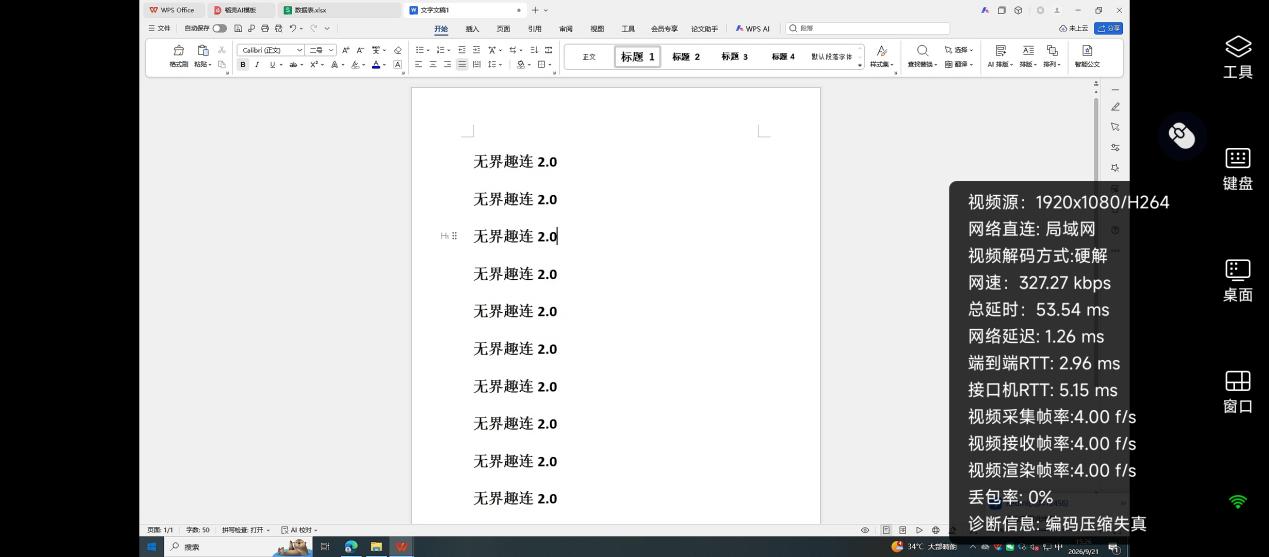Click 拼写检查 spell check status entry
Screen dimensions: 1269x557
[245, 530]
